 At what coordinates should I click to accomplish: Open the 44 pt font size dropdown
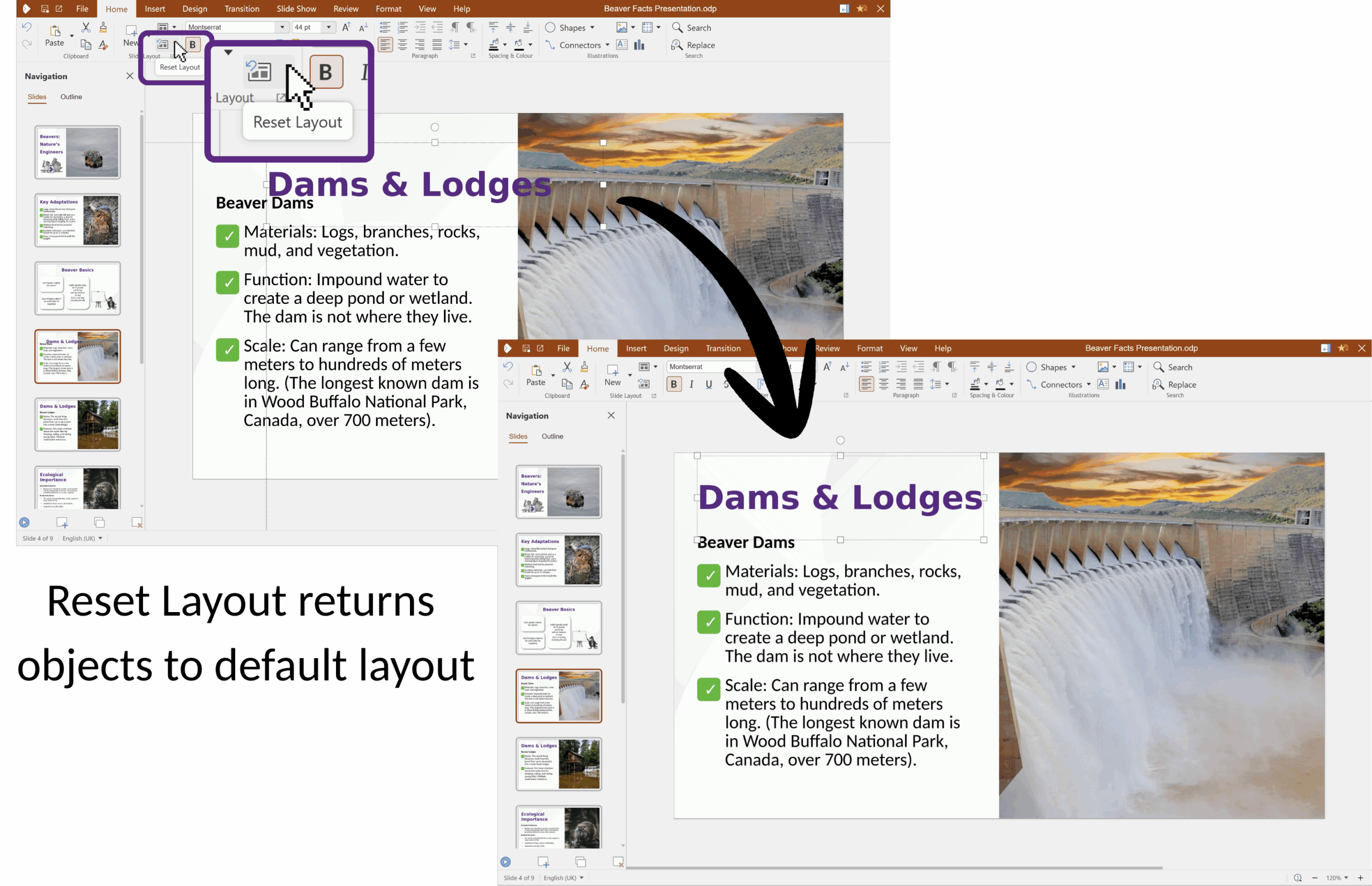point(329,27)
